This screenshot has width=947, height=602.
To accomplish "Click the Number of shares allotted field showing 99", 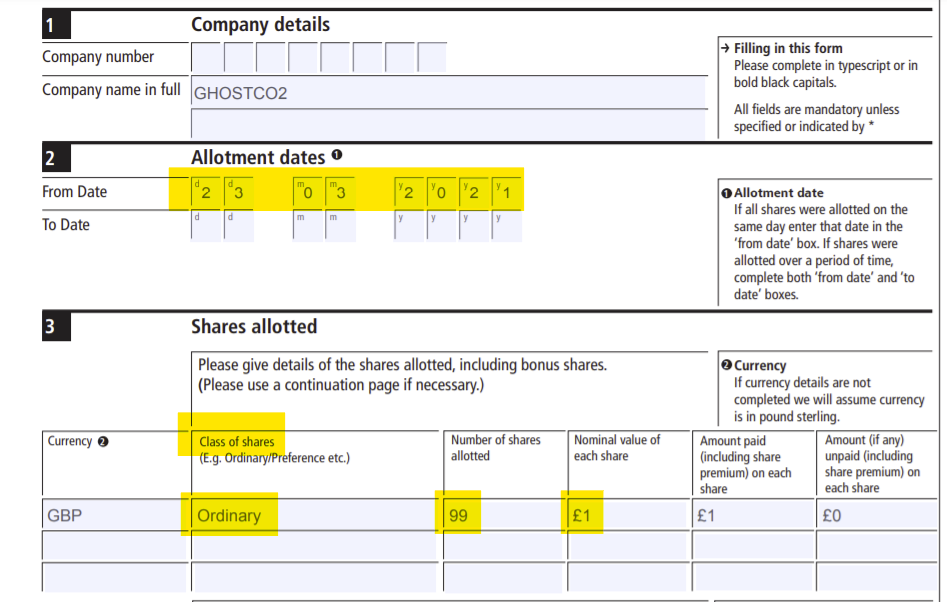I will 503,516.
